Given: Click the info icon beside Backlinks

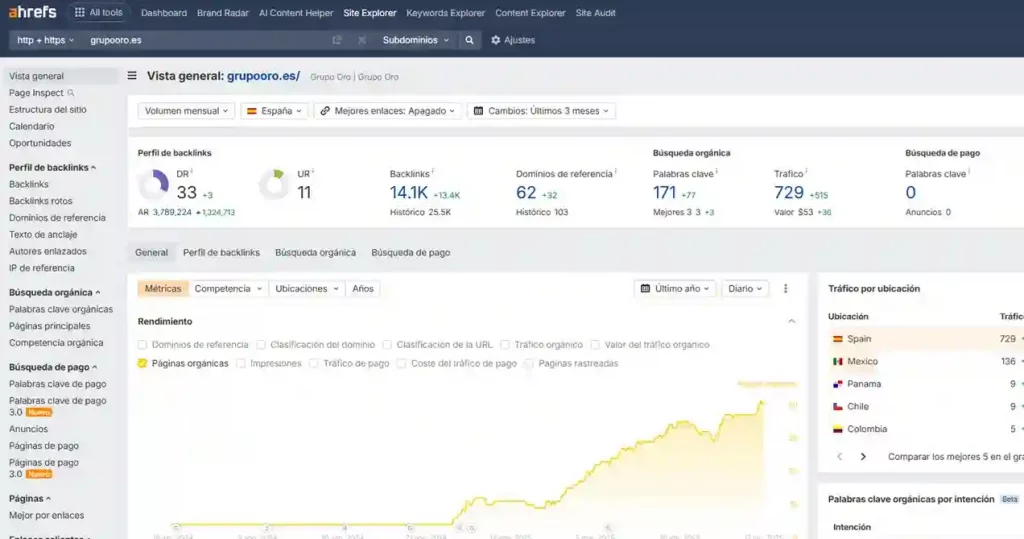Looking at the screenshot, I should pos(433,172).
